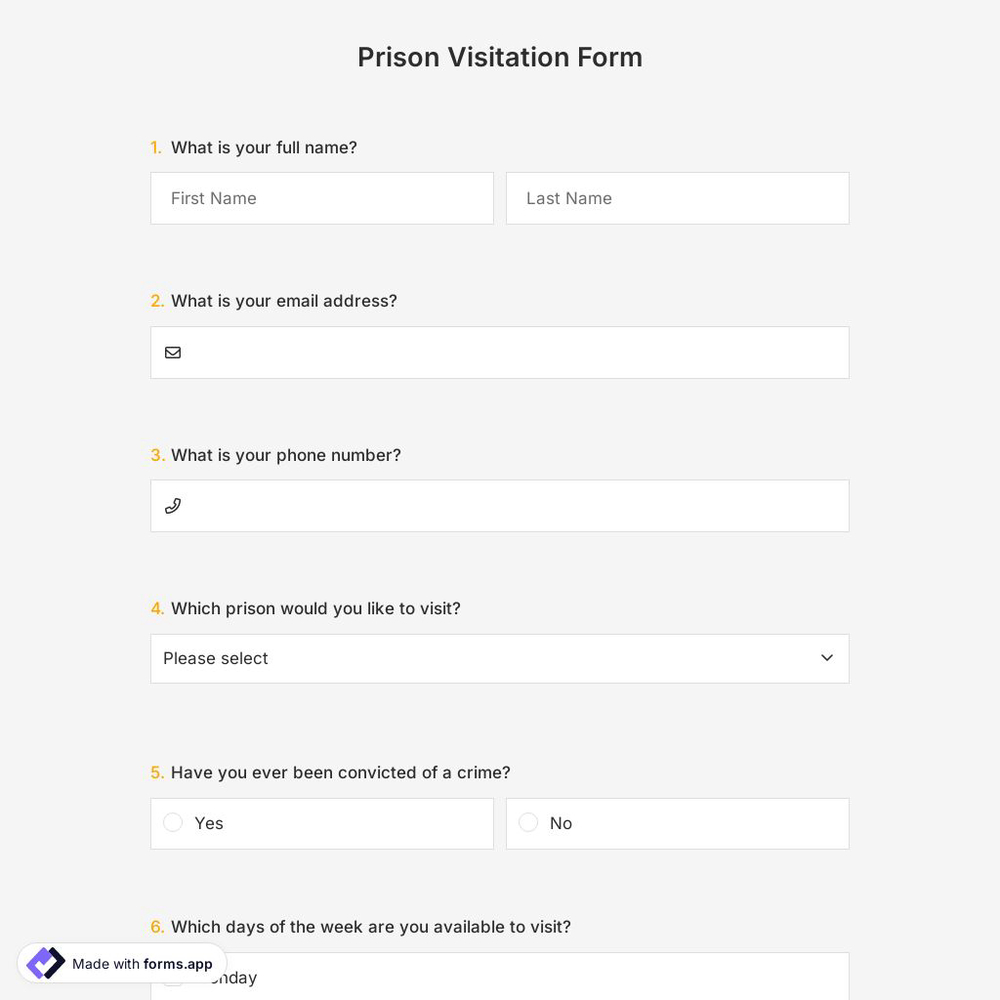Open the forms.app link
This screenshot has height=1000, width=1000.
point(177,964)
